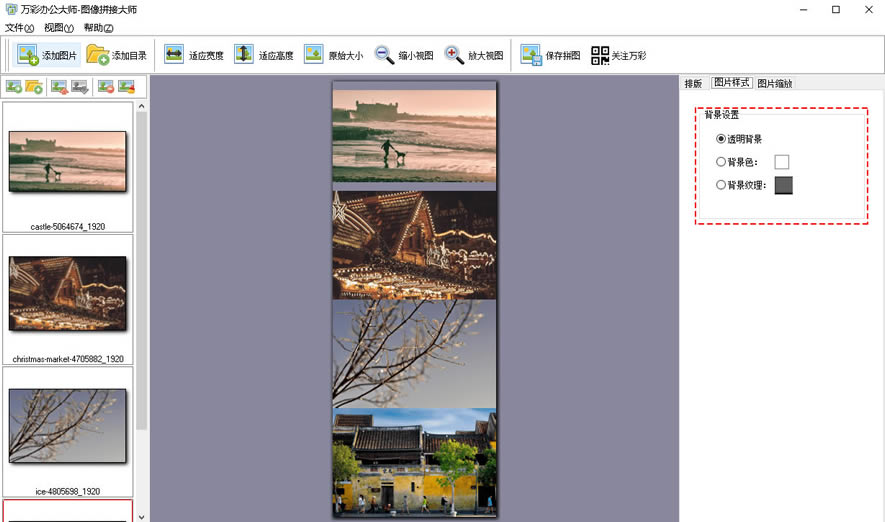885x522 pixels.
Task: Switch to the 图片缩放 tab
Action: tap(775, 83)
